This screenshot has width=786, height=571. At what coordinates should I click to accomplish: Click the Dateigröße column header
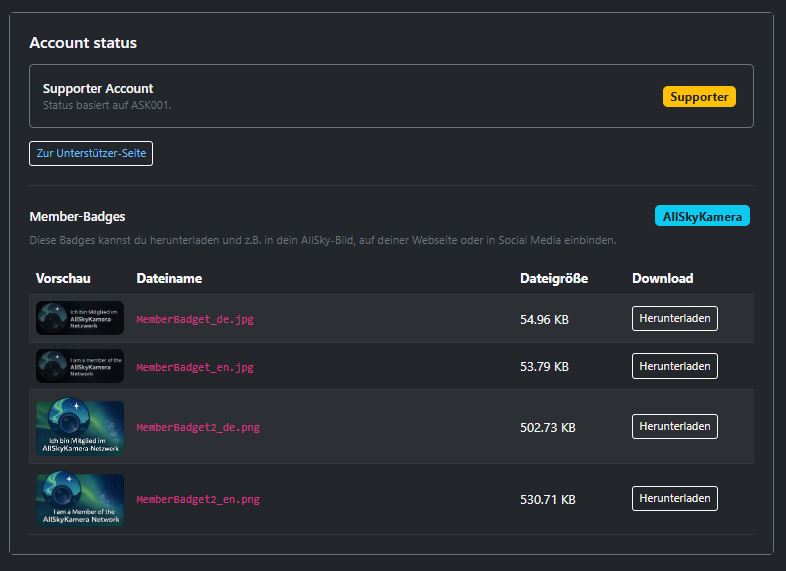554,278
